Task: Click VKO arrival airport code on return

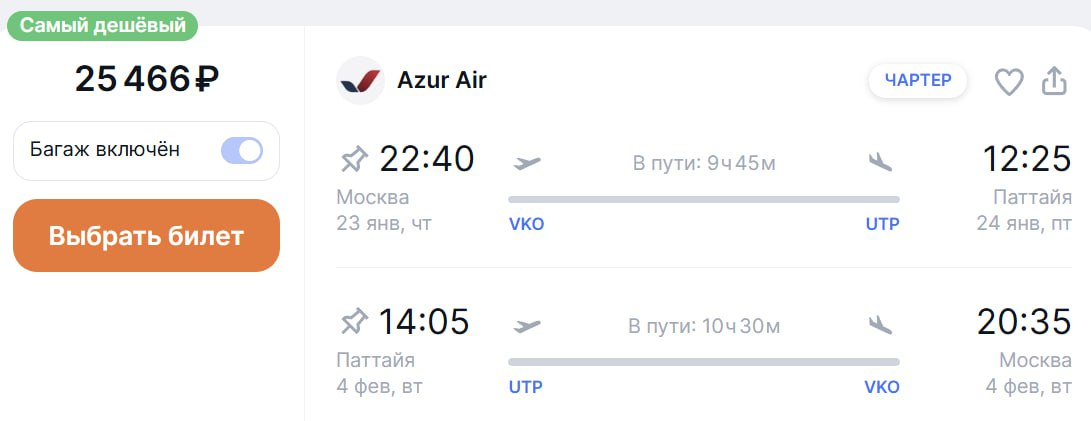Action: 882,387
